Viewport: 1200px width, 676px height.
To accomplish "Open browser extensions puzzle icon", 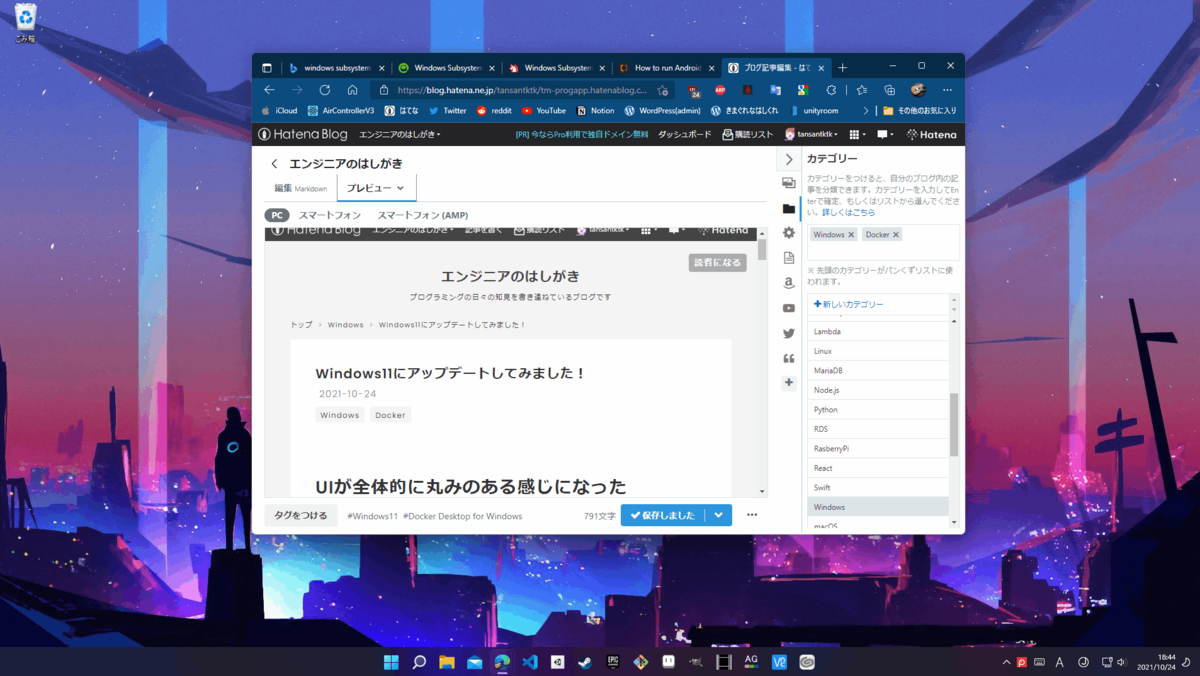I will [832, 90].
